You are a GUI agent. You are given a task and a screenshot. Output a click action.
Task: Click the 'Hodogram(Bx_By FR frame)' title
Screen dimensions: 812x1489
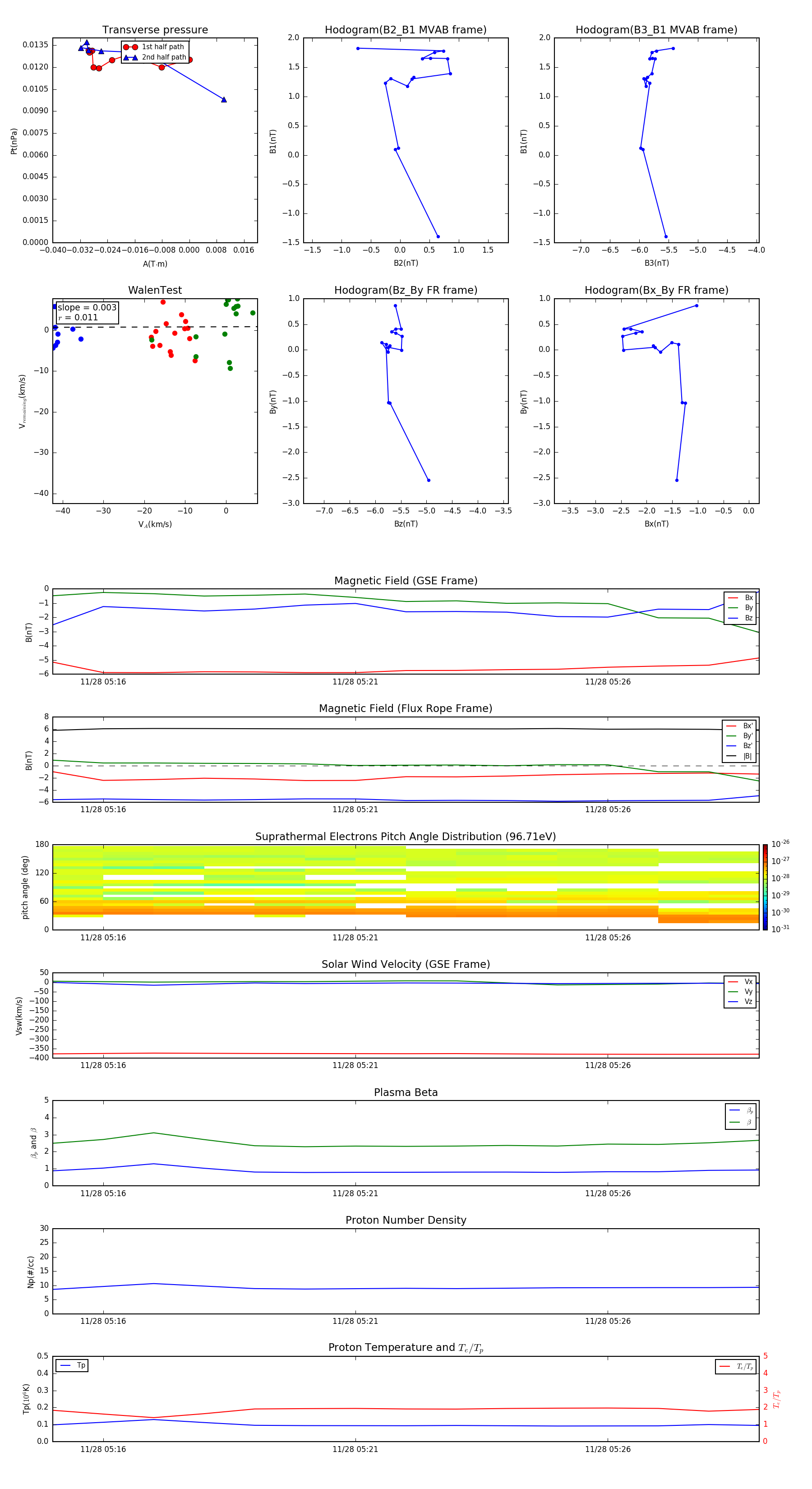click(656, 290)
